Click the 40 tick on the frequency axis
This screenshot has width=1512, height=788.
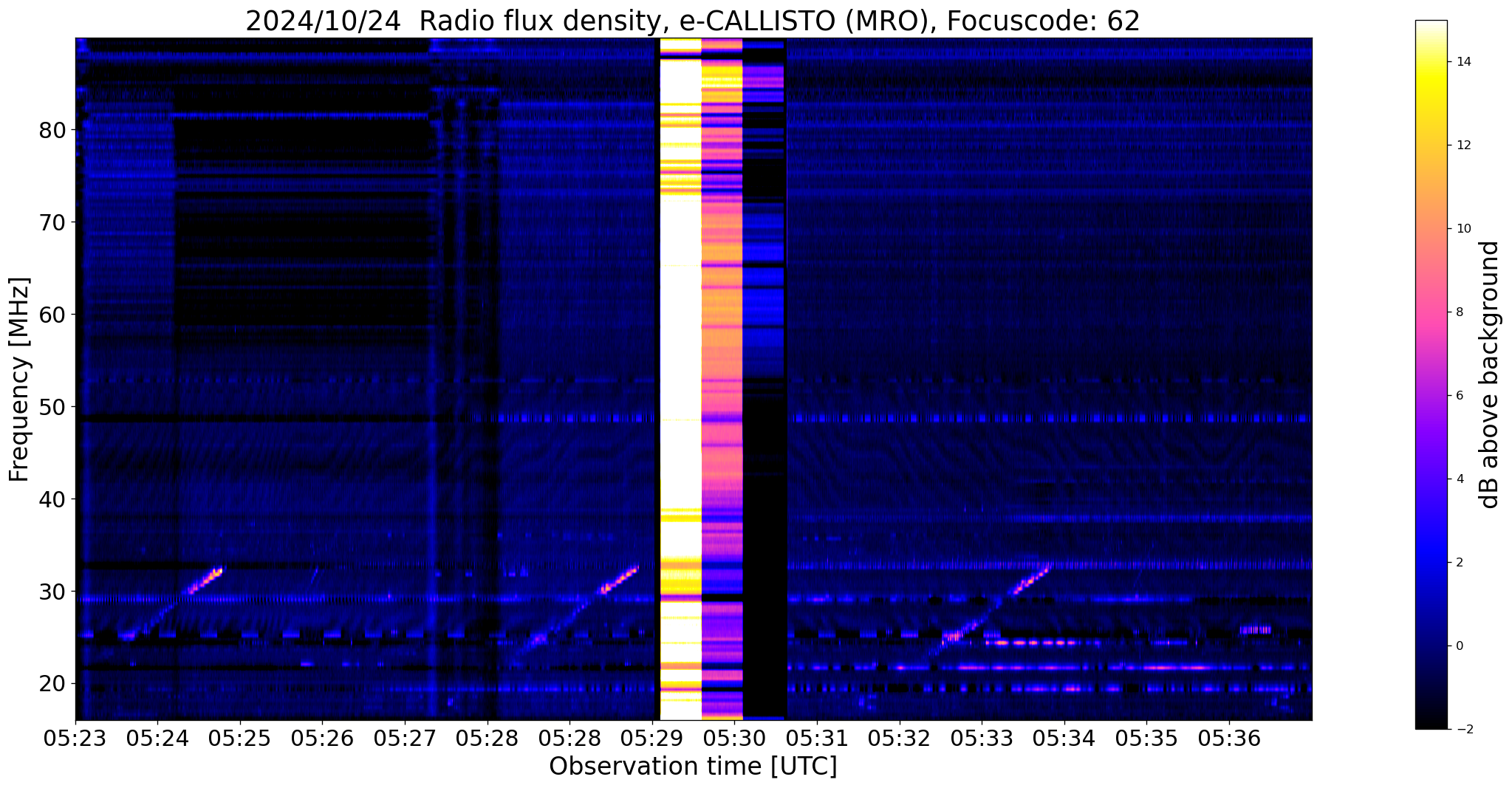pos(53,499)
